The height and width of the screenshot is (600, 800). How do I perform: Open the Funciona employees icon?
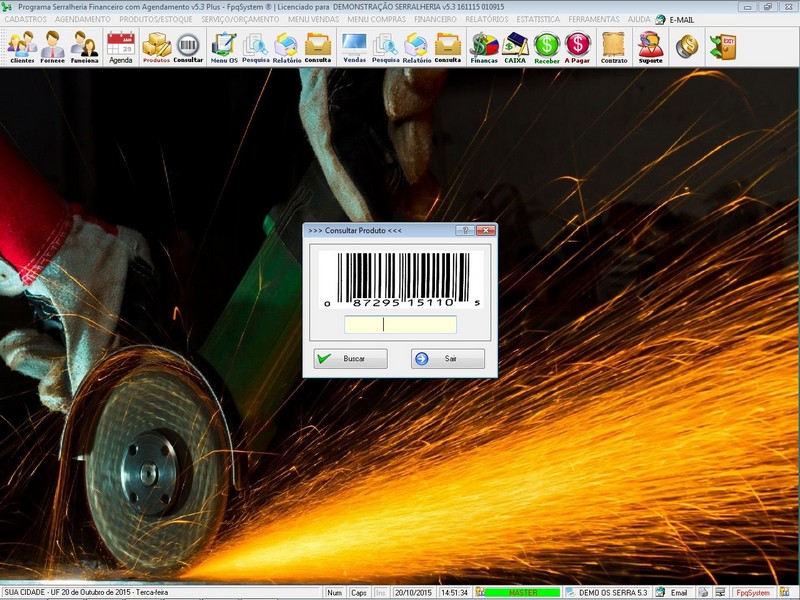(x=84, y=47)
